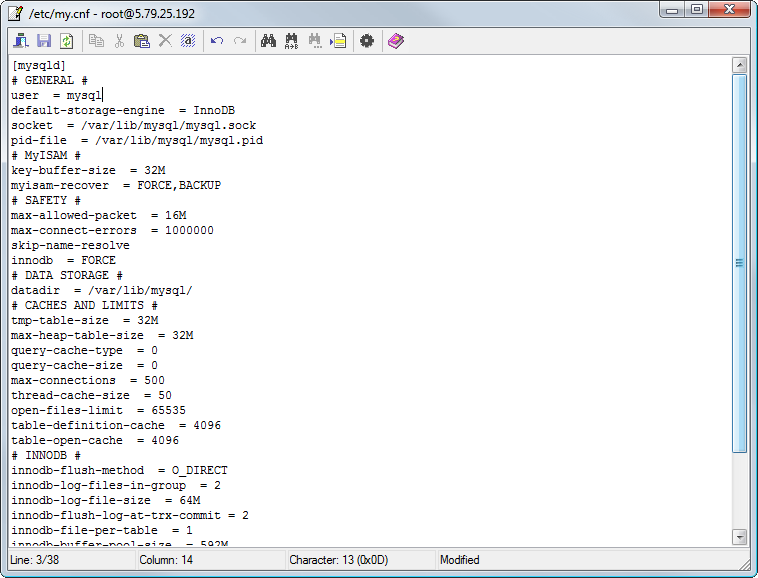Click the 'pid-file' mysql.pid line

coord(137,140)
